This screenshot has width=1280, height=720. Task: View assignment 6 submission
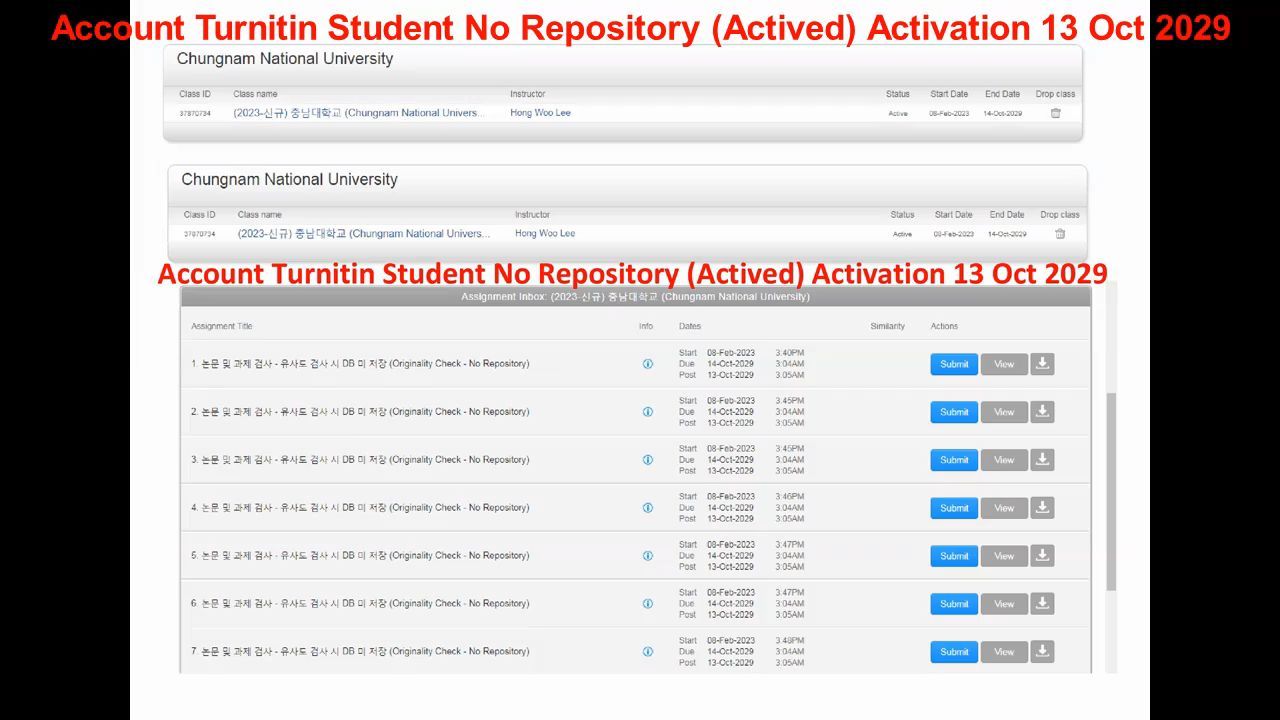click(1004, 604)
